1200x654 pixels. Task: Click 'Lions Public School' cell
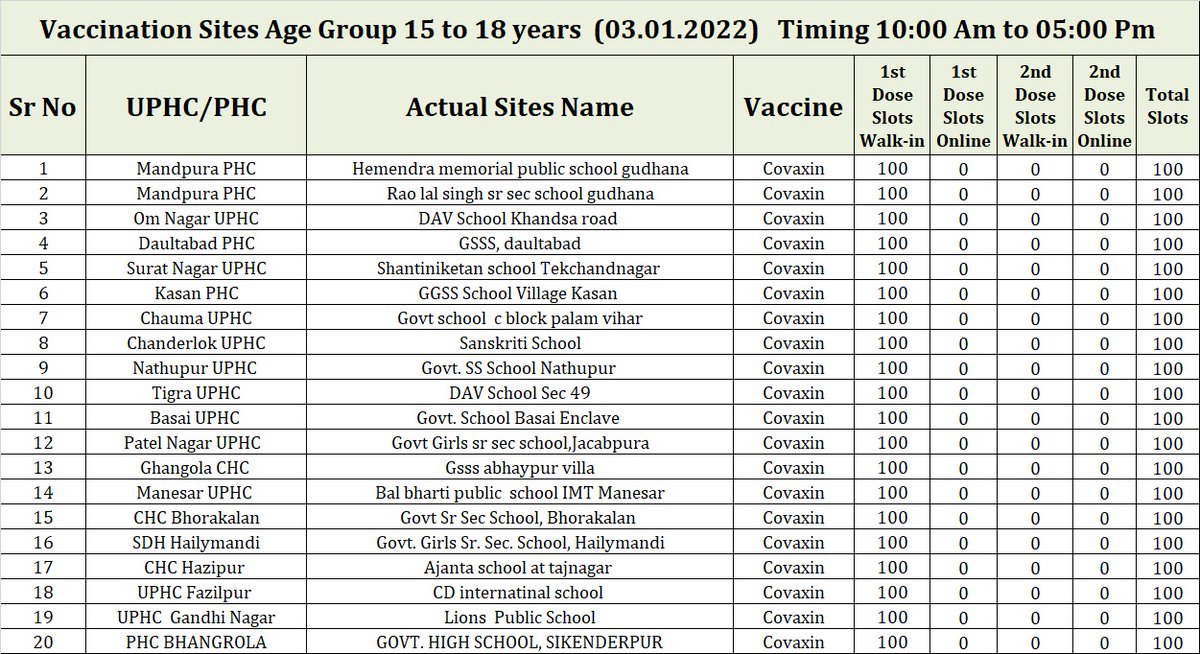(520, 619)
